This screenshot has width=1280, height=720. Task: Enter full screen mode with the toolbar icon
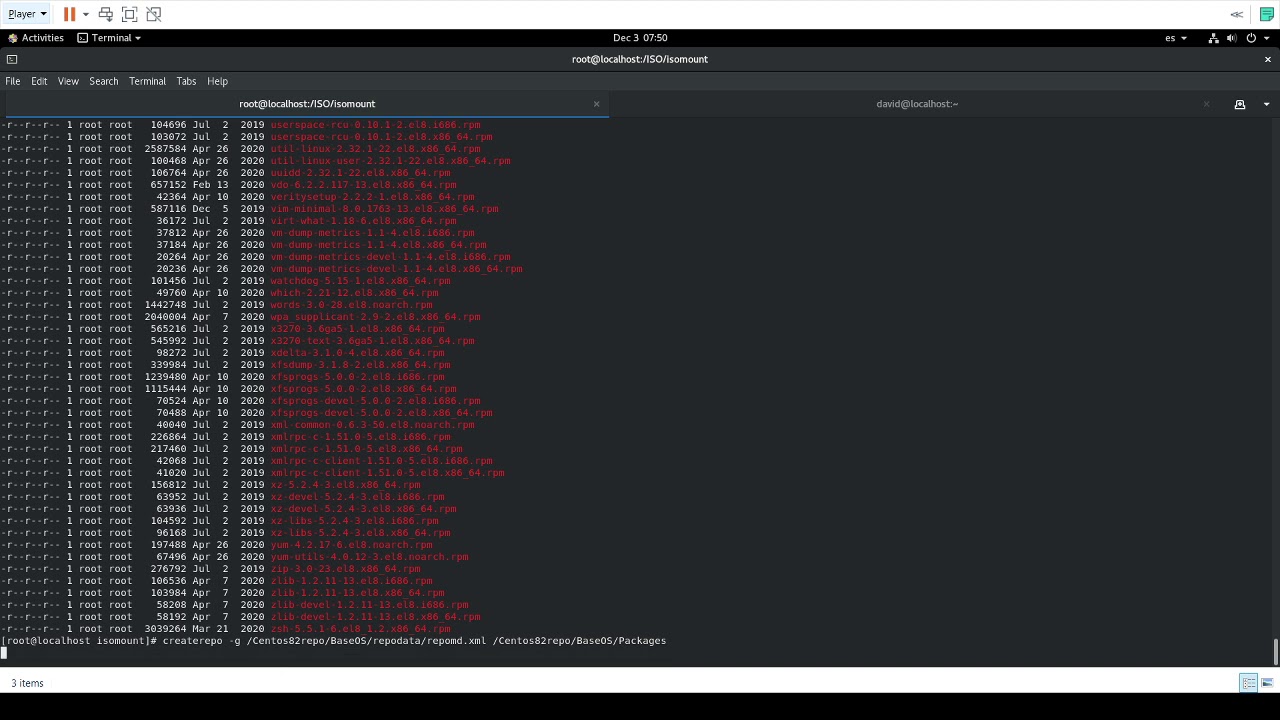tap(129, 14)
